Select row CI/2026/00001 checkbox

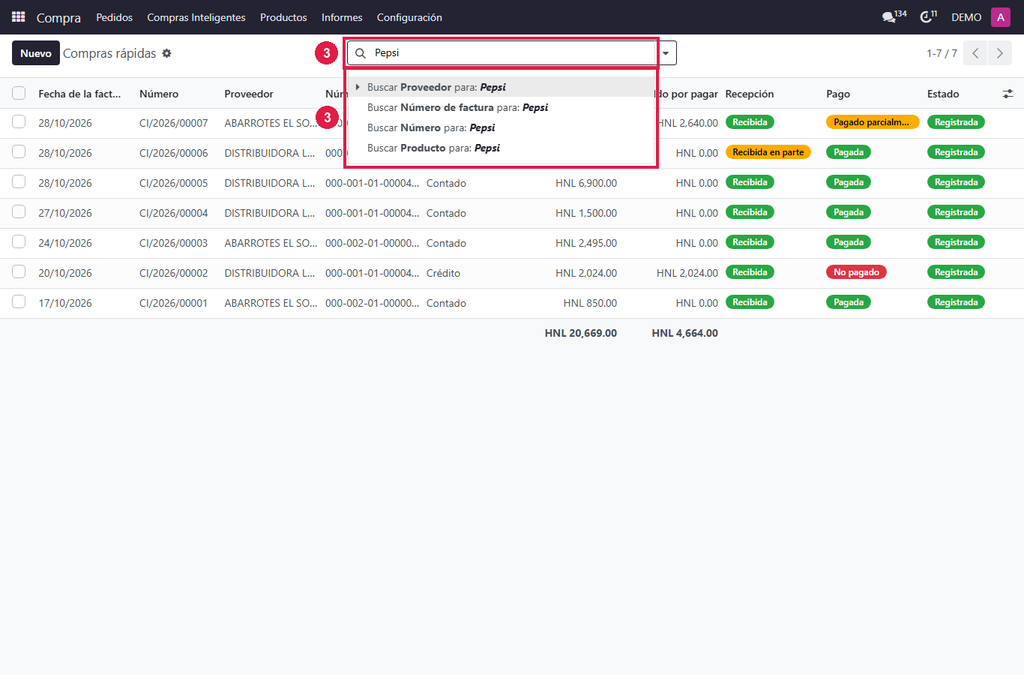[x=19, y=302]
